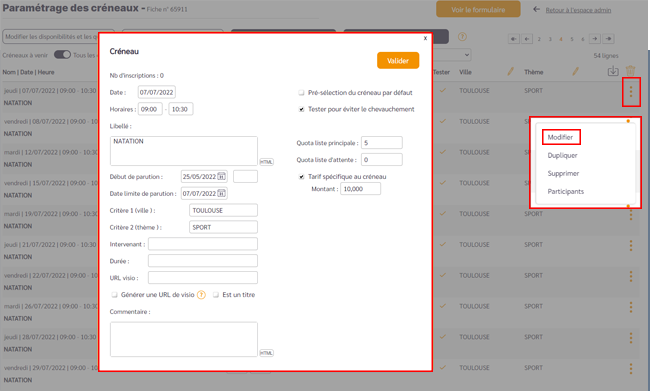Click Horaires start time 09:00 field

click(150, 109)
